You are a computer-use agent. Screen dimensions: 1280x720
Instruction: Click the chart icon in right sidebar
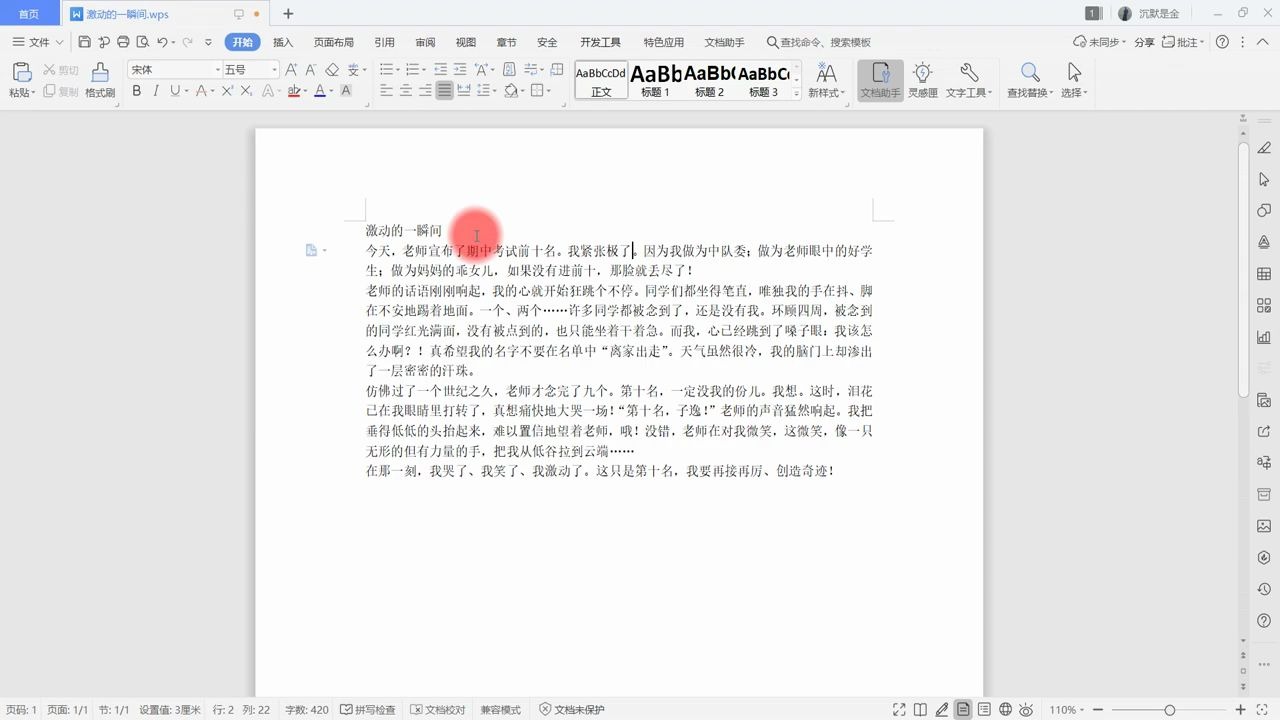pyautogui.click(x=1264, y=337)
